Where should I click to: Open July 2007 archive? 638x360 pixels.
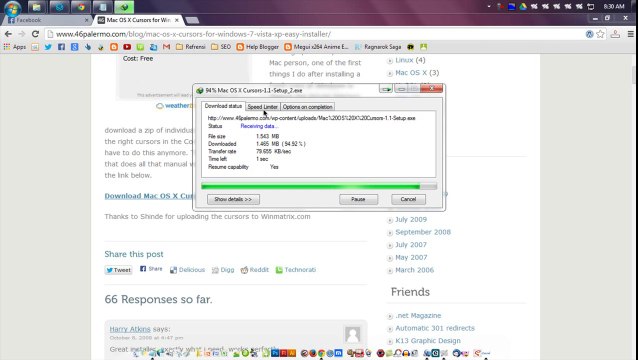[411, 244]
